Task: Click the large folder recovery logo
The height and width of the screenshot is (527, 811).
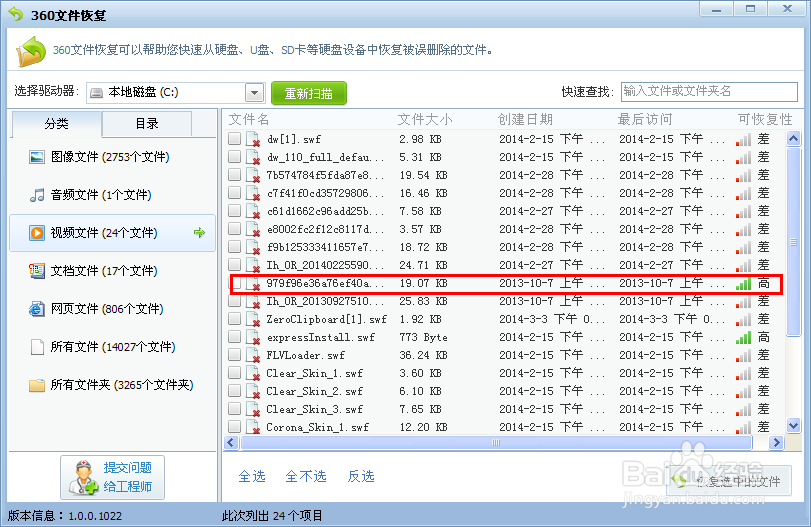Action: coord(31,51)
